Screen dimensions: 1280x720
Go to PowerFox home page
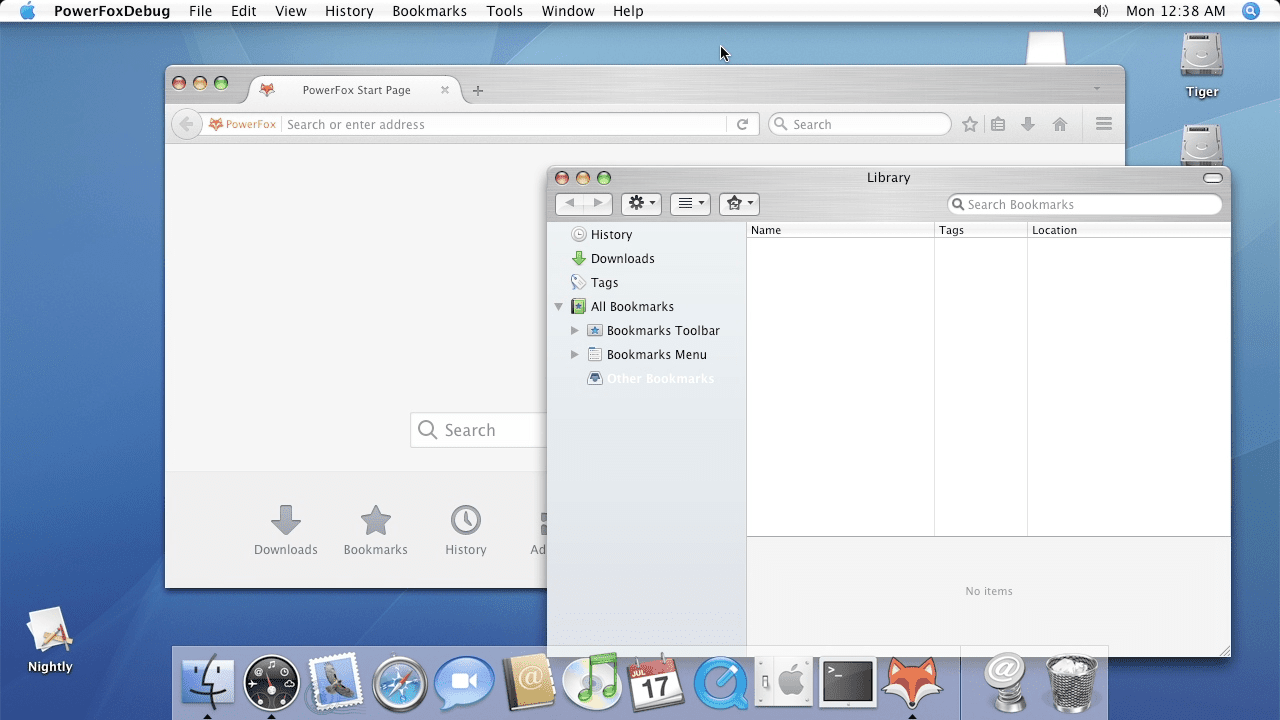[1060, 124]
